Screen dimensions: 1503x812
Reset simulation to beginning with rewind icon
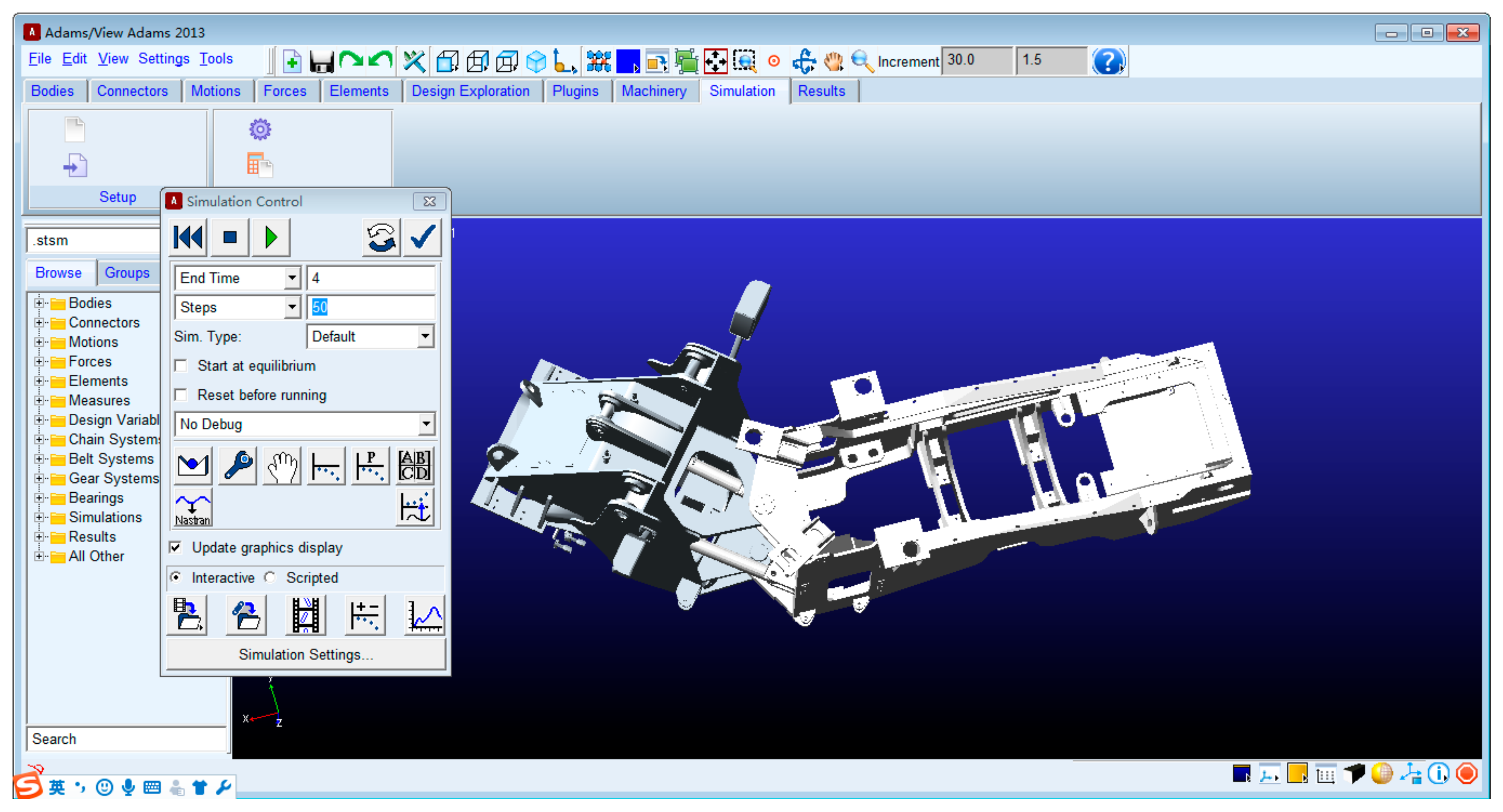188,237
